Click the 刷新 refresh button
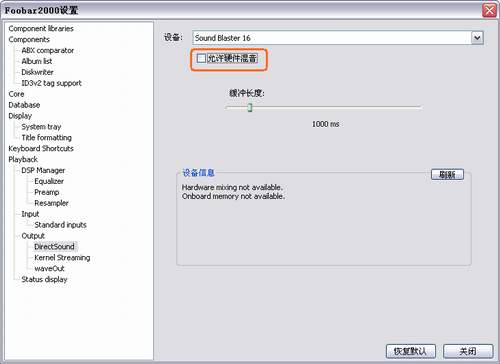This screenshot has height=364, width=500. pyautogui.click(x=447, y=174)
